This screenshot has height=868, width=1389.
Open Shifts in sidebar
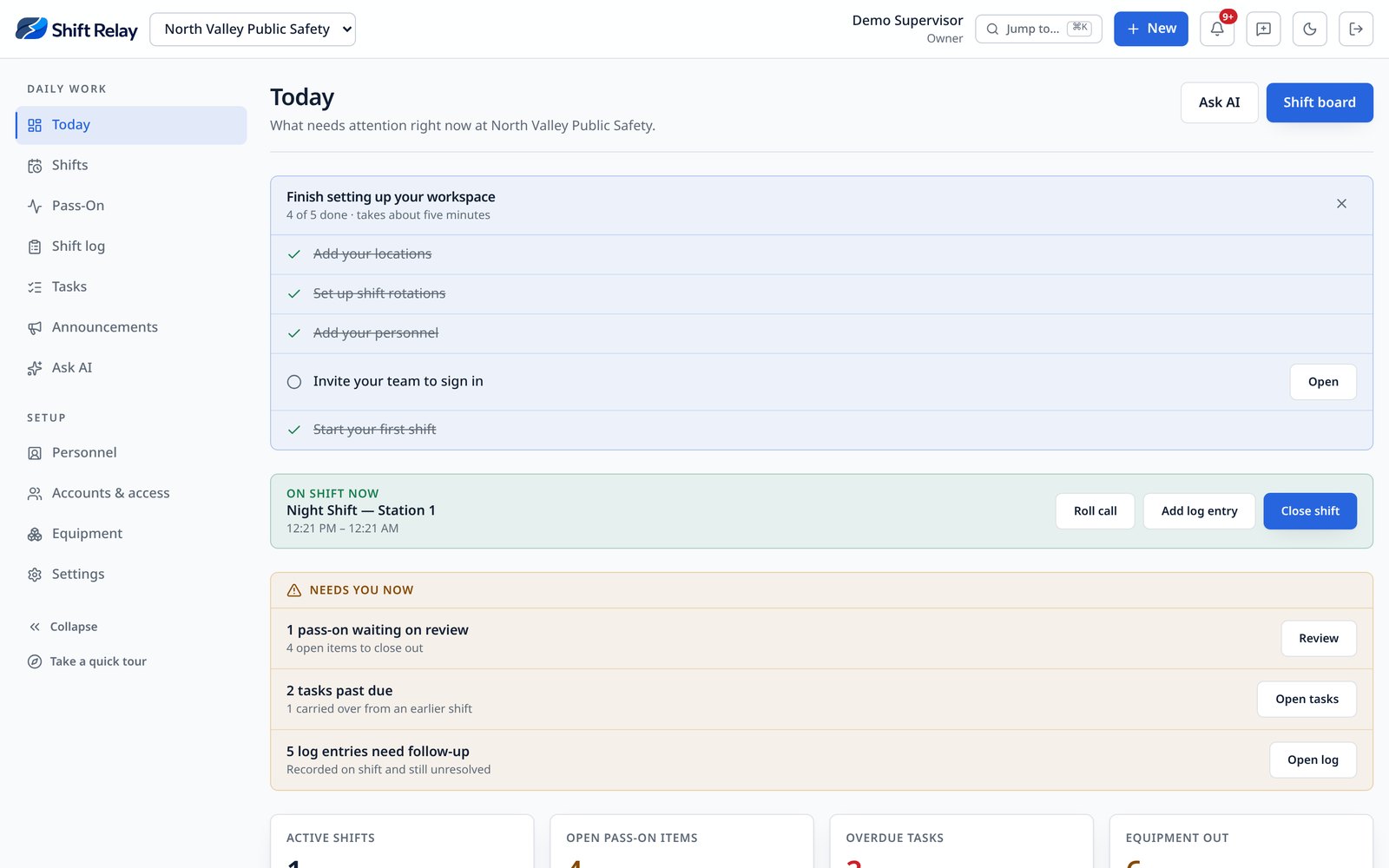point(131,166)
